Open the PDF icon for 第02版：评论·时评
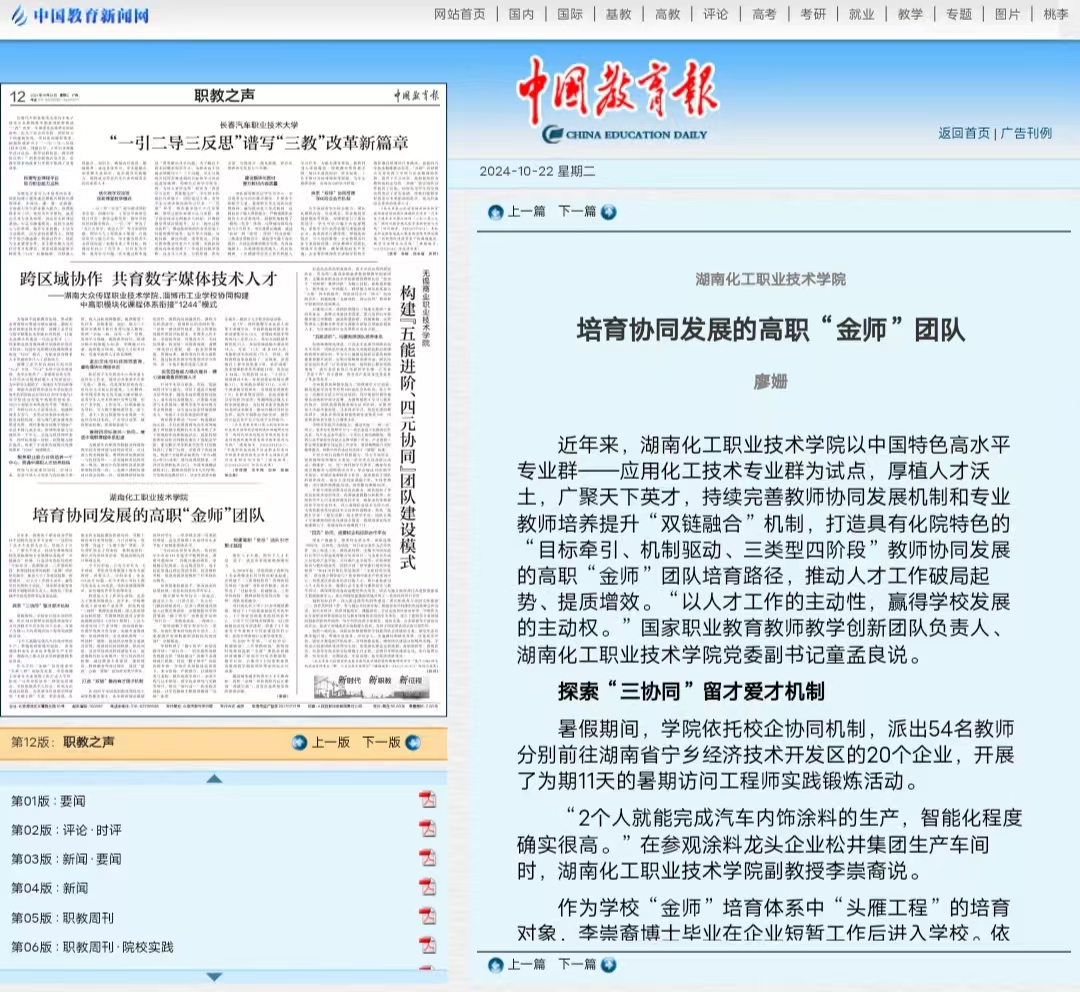This screenshot has width=1080, height=992. 428,829
